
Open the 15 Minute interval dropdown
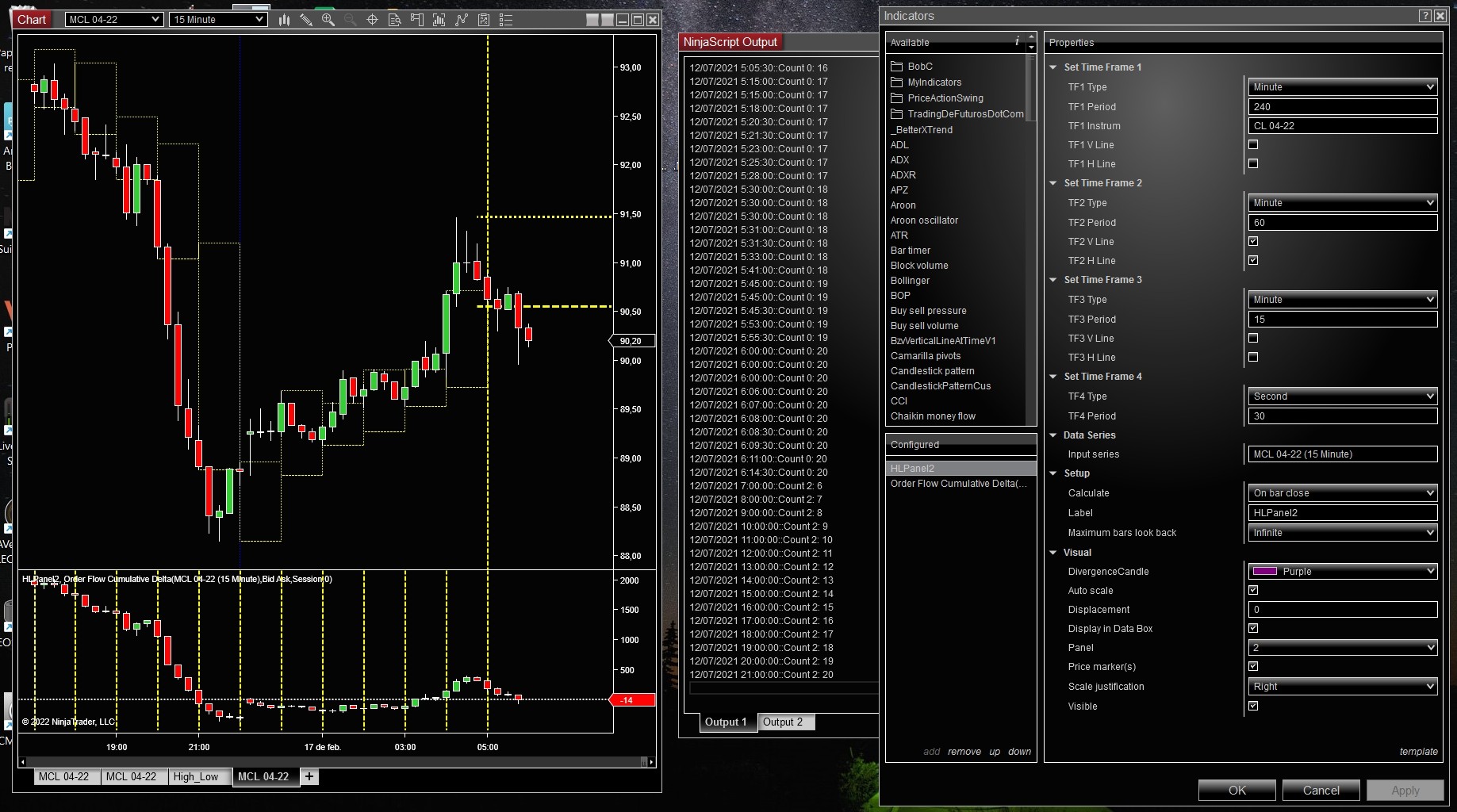tap(217, 20)
